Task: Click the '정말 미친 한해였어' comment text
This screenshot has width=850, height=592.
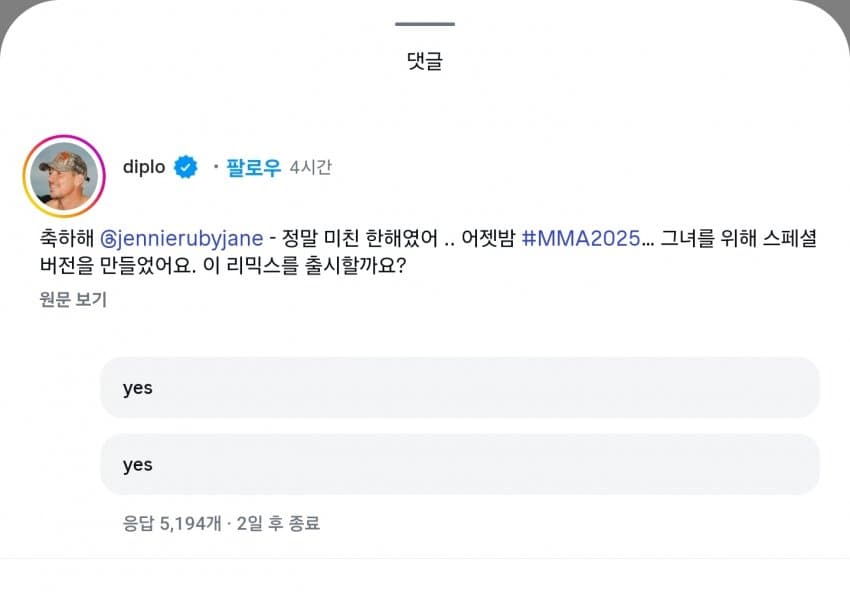Action: [356, 239]
